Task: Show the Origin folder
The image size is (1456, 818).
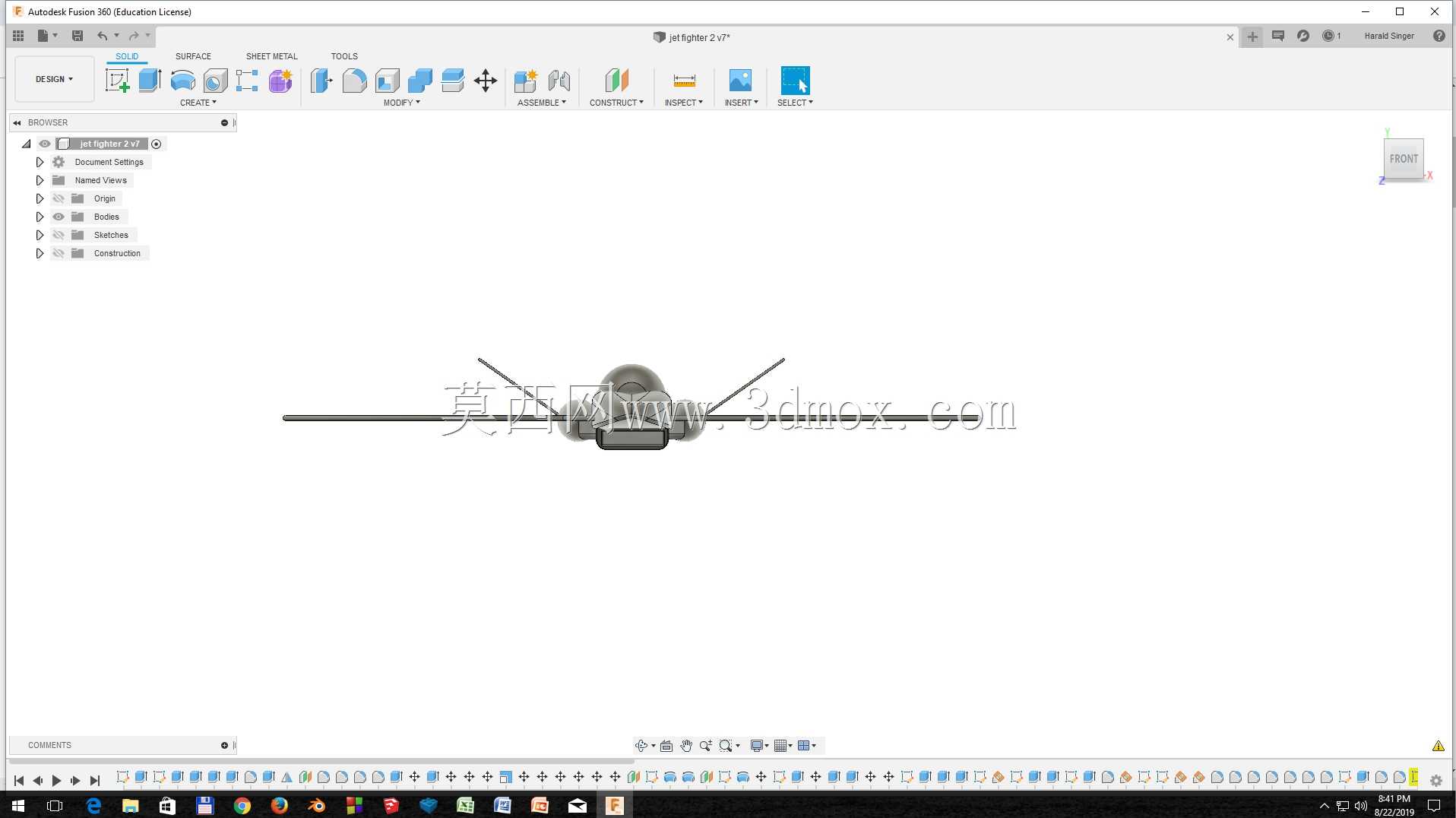Action: (x=59, y=198)
